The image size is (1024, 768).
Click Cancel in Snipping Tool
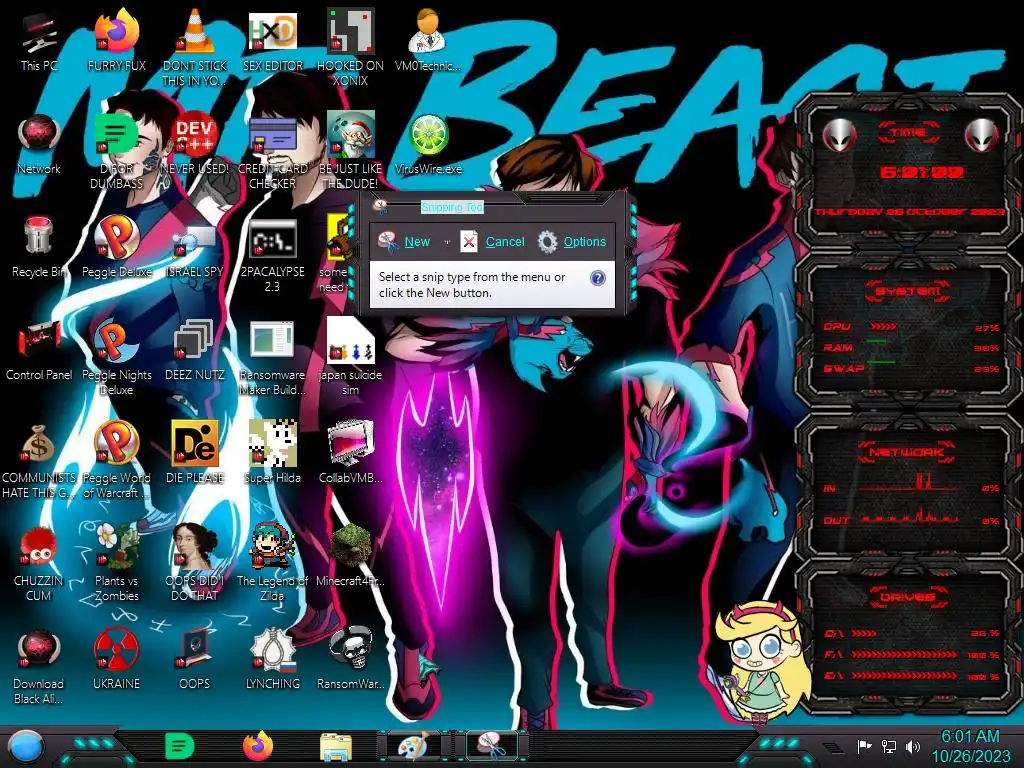click(492, 242)
